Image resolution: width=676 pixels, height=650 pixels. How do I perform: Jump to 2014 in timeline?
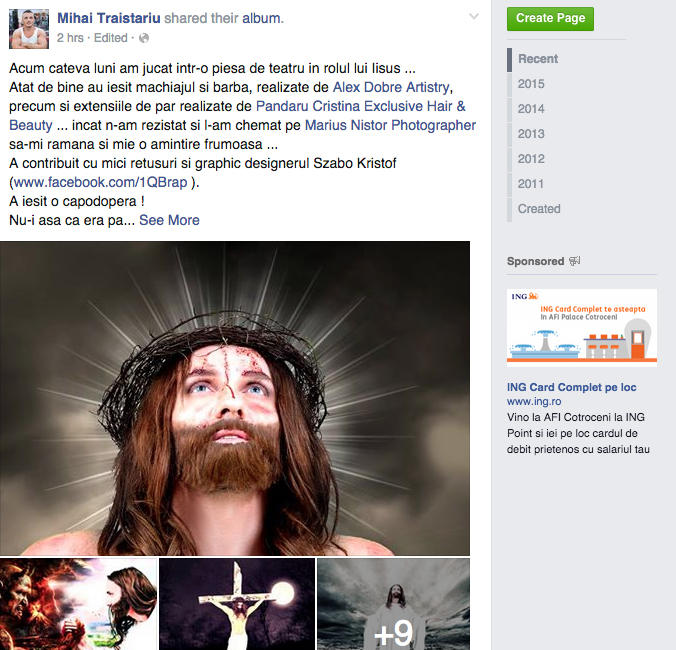pos(531,109)
